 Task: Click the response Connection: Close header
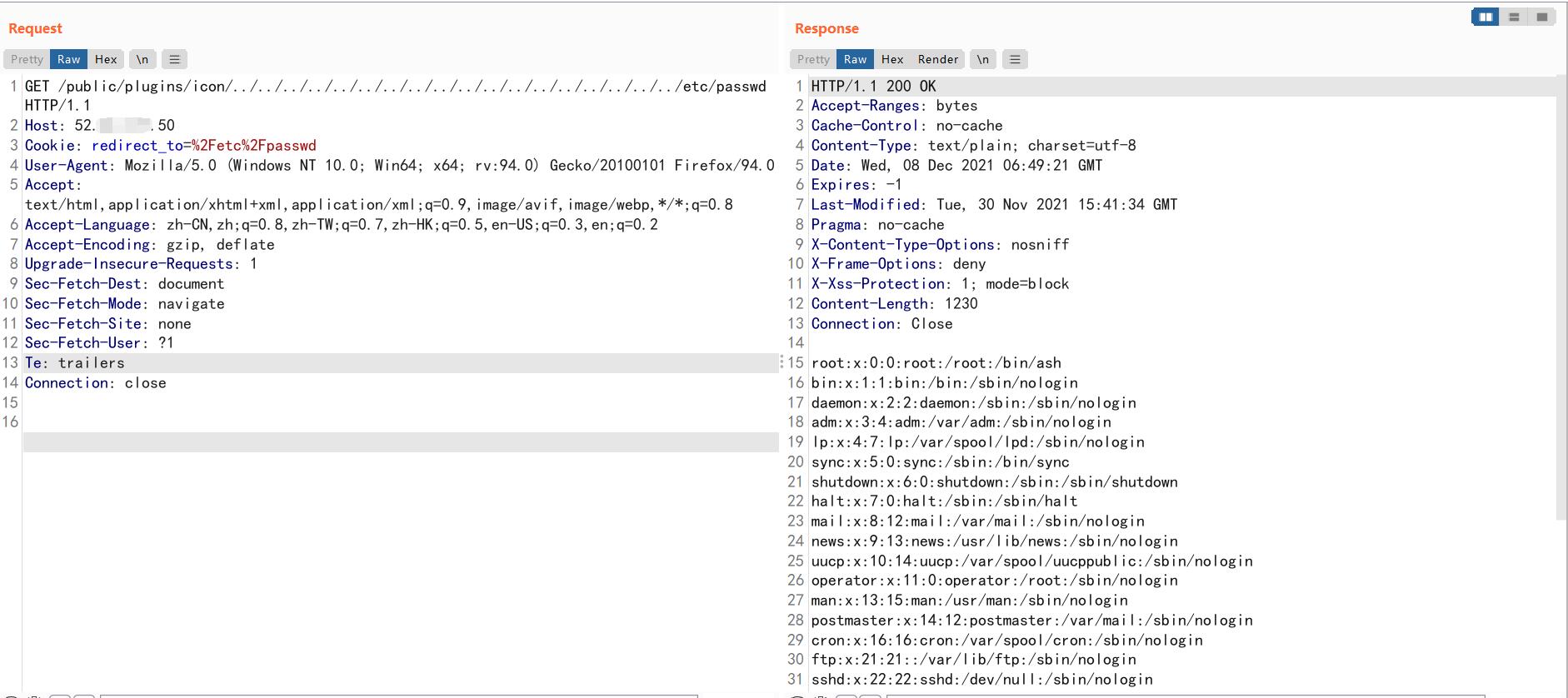click(882, 324)
